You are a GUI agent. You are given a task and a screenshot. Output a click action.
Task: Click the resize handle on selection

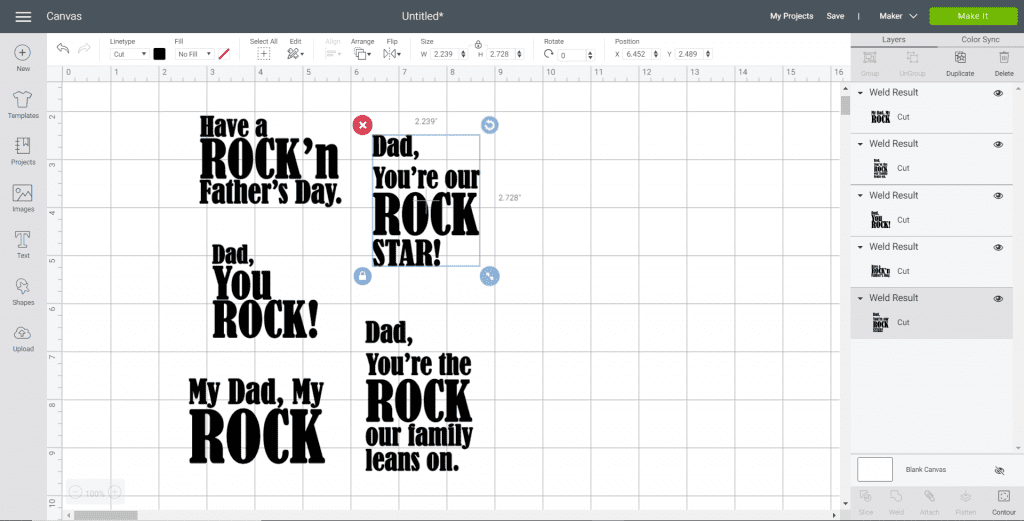tap(490, 276)
